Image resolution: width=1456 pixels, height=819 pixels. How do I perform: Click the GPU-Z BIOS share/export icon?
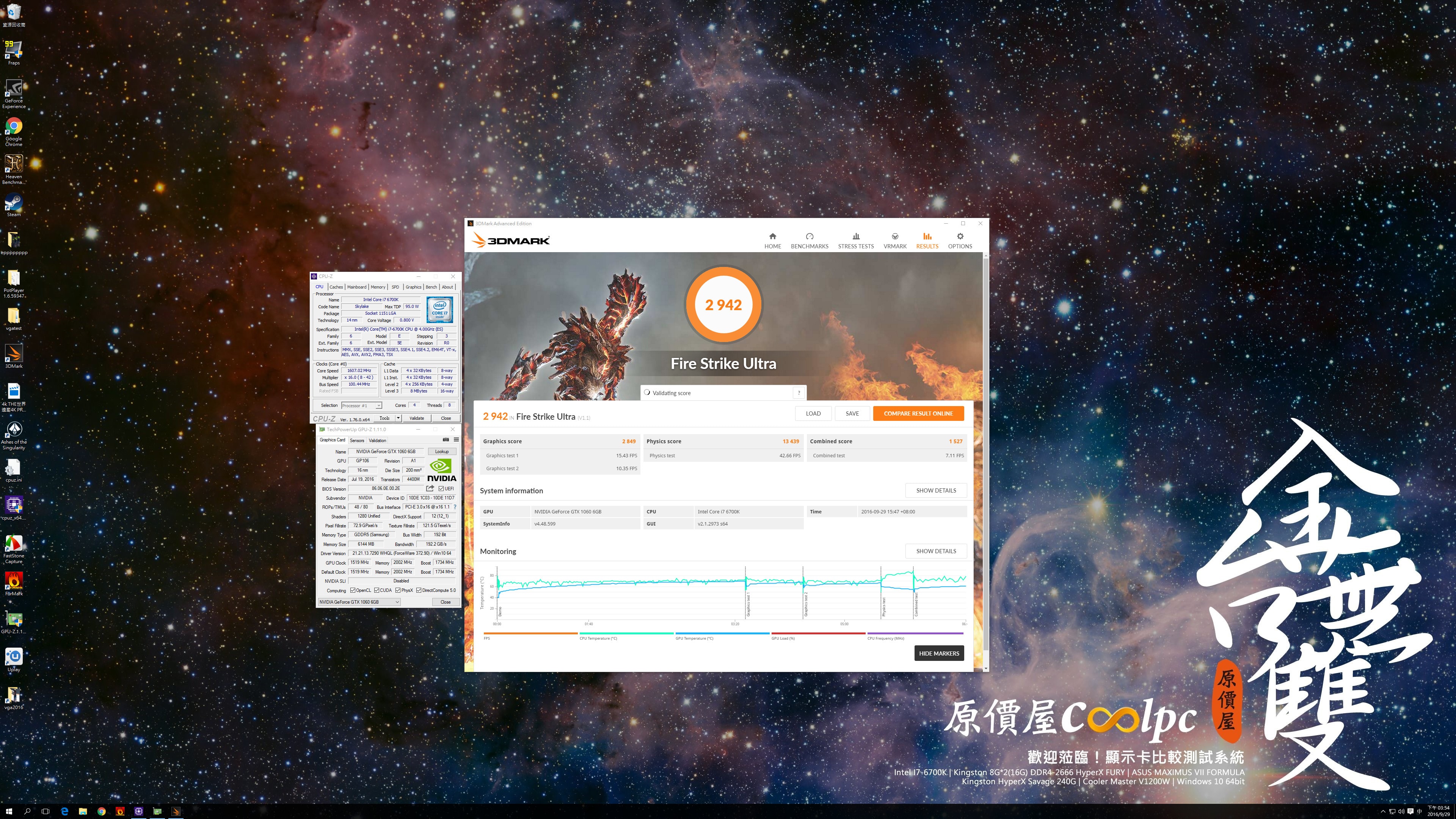tap(430, 488)
